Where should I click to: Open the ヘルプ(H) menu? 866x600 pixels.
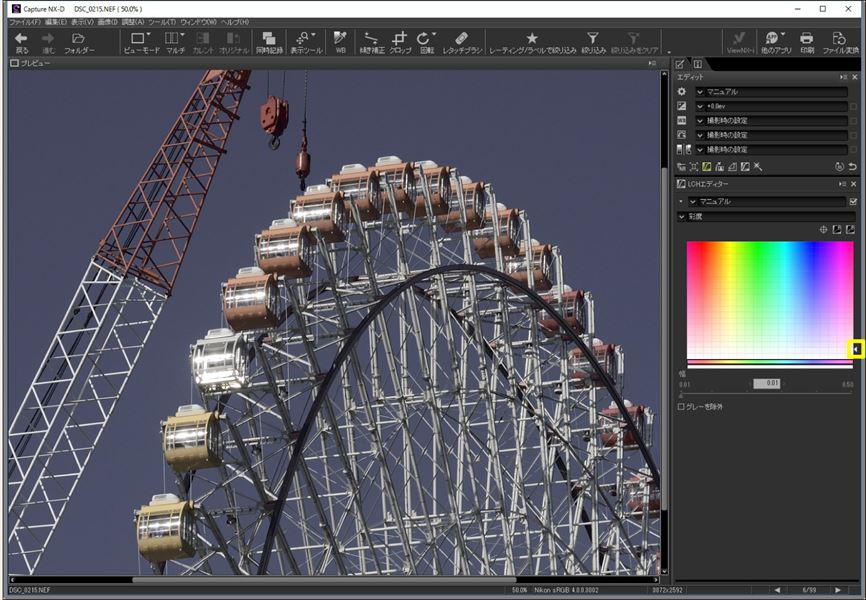tap(235, 22)
